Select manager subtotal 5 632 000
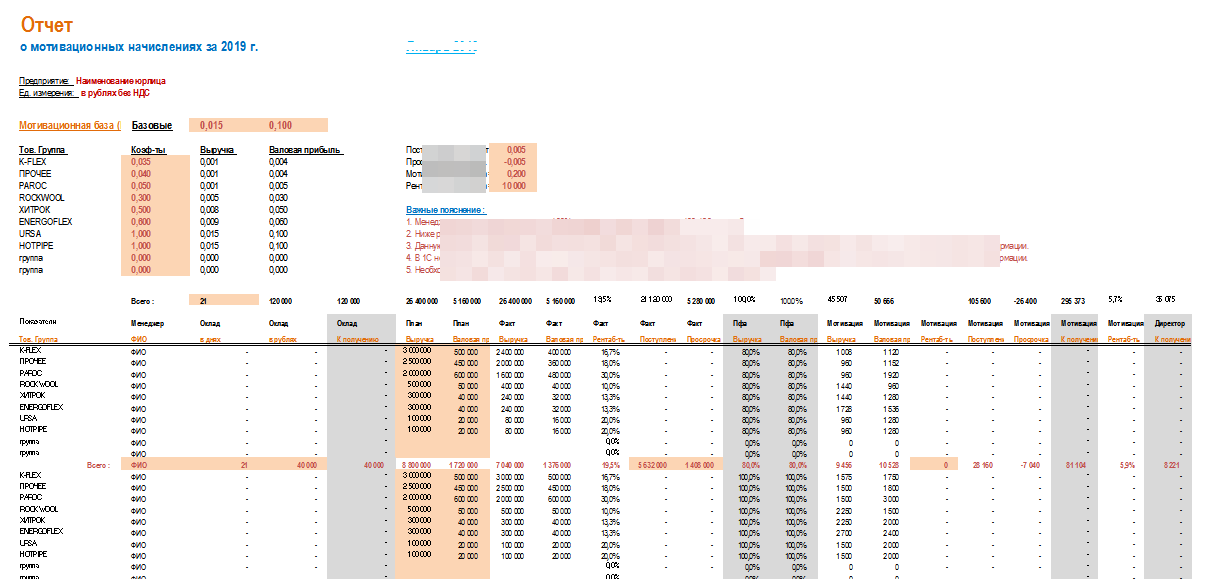This screenshot has height=579, width=1210. 651,464
